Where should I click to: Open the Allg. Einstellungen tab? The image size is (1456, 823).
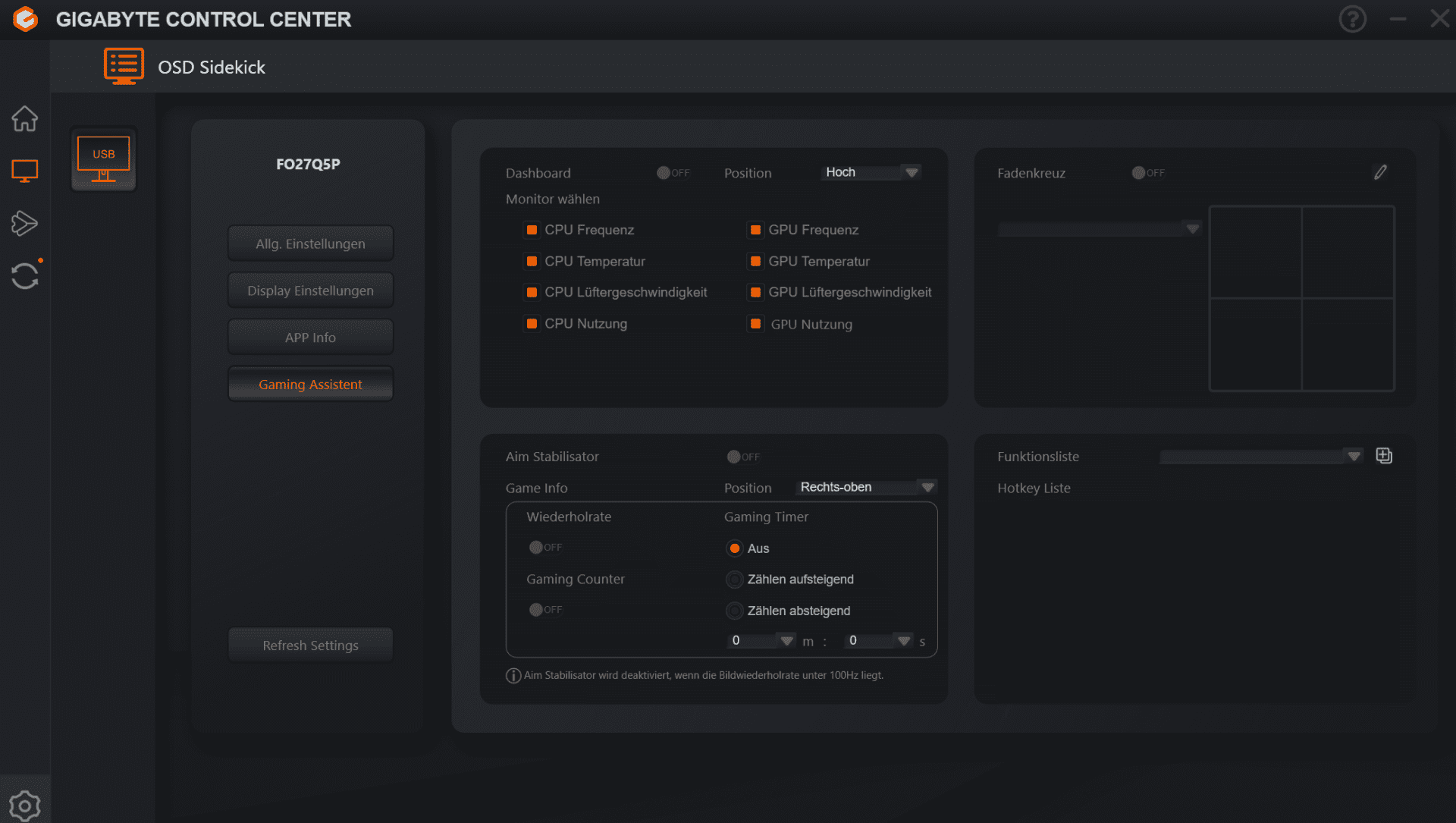[x=310, y=243]
